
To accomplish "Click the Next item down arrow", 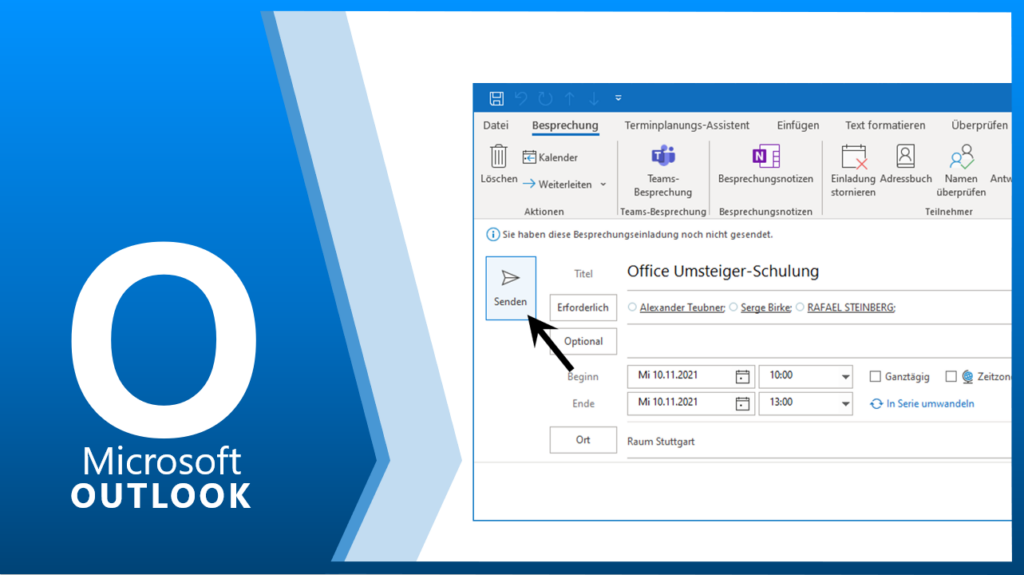I will click(x=594, y=99).
